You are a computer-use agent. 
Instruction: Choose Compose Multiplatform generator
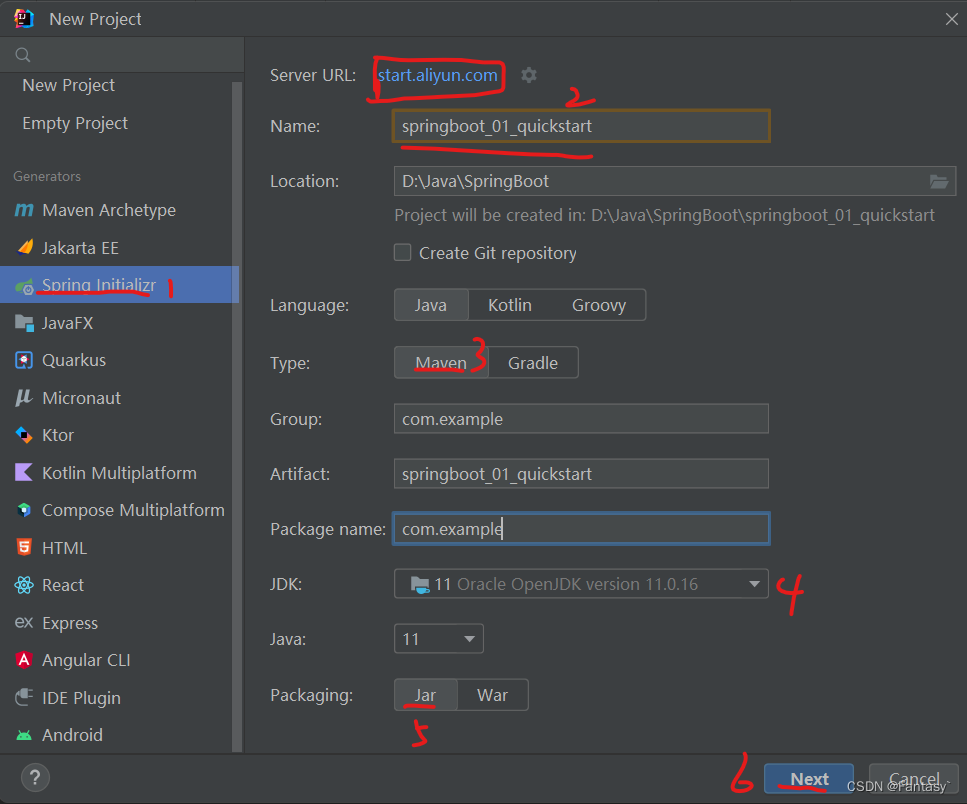(117, 511)
